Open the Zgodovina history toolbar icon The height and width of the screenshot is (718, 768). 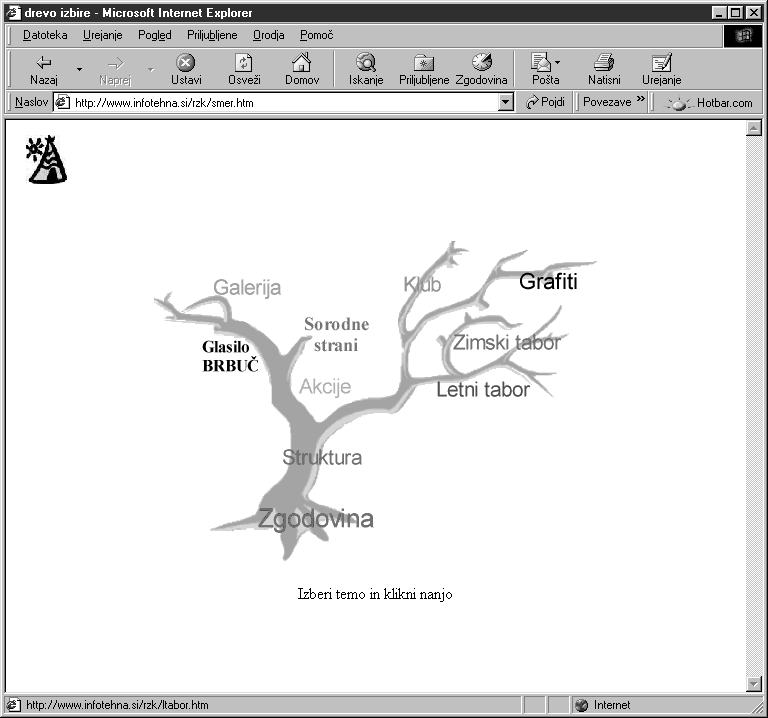pyautogui.click(x=481, y=62)
